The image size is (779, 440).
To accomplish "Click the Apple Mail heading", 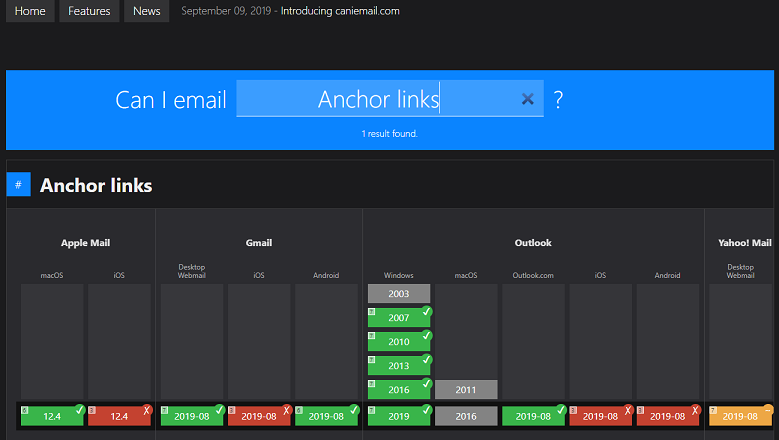I will [x=85, y=243].
